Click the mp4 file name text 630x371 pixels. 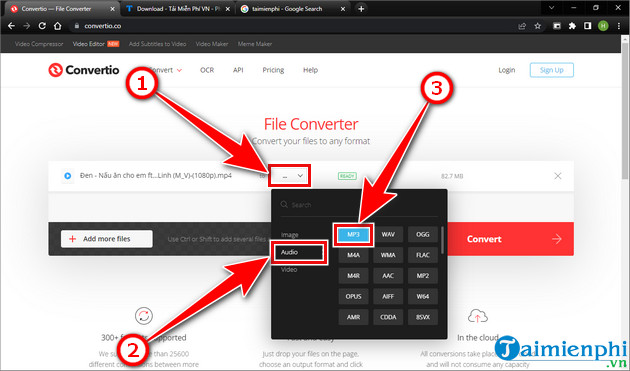156,176
